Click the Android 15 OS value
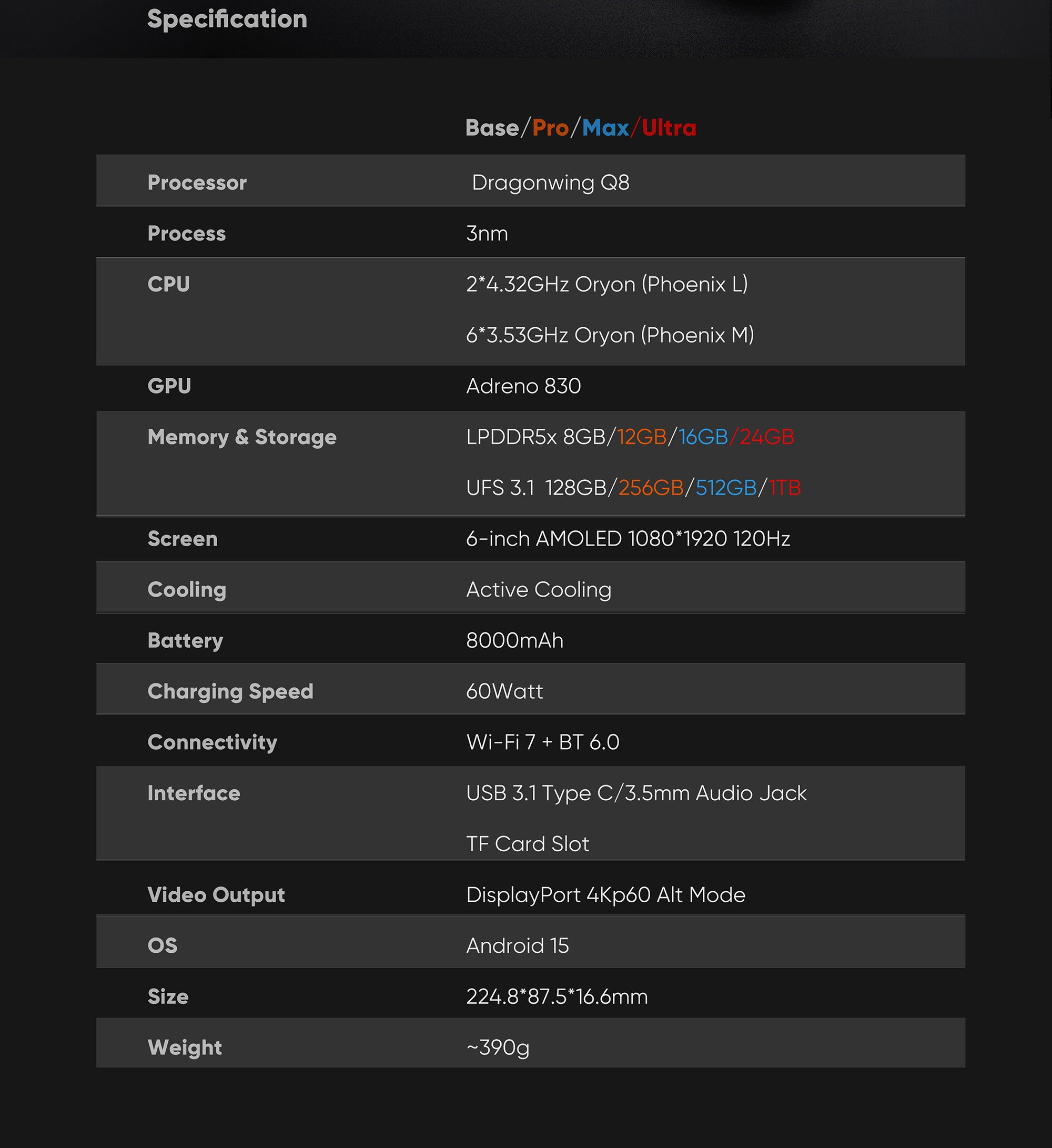Screen dimensions: 1052x1148 click(518, 946)
